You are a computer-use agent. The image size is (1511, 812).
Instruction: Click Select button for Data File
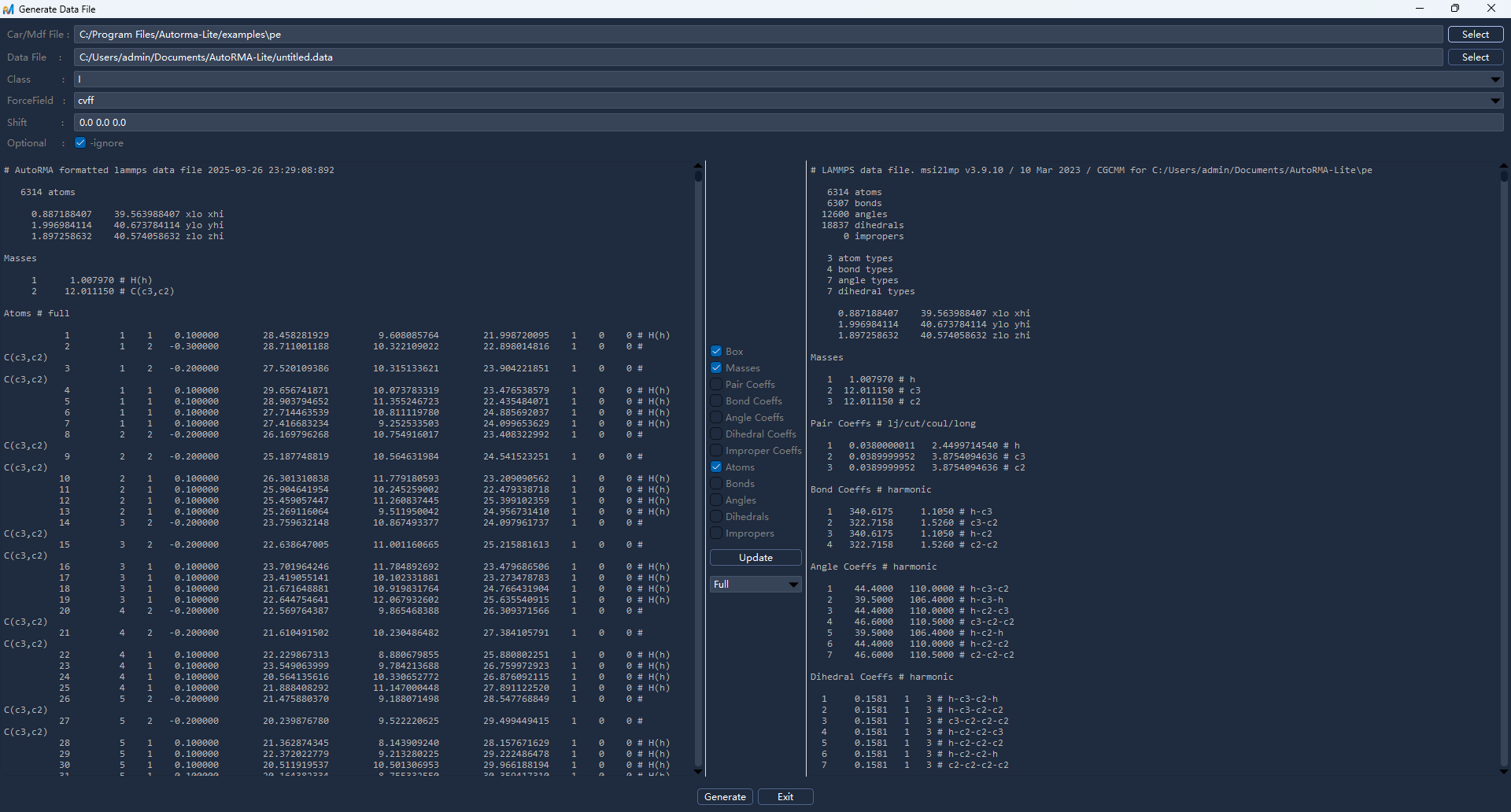coord(1476,57)
